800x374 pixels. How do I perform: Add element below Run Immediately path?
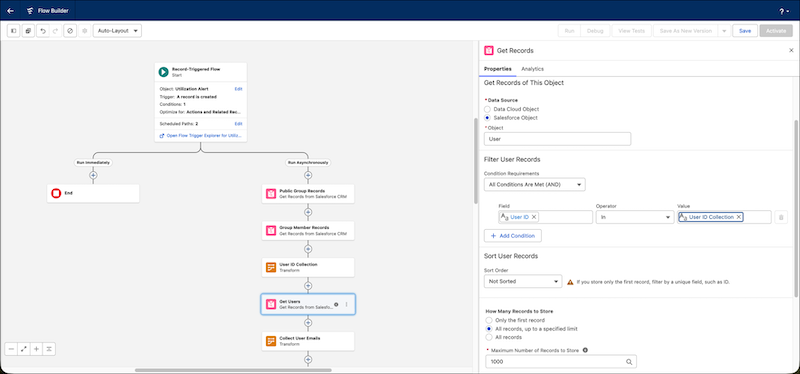(x=93, y=175)
